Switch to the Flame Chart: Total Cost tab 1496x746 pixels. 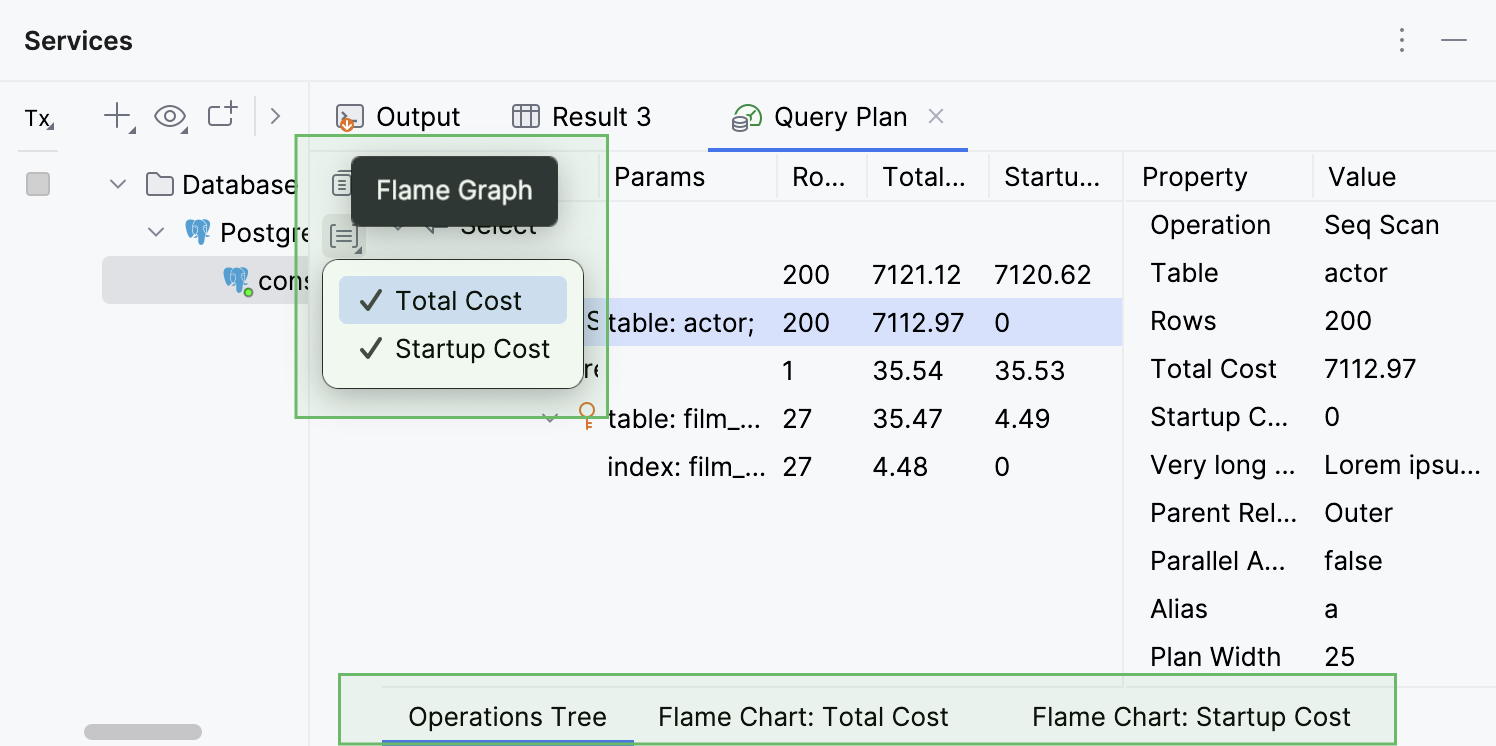[x=802, y=716]
